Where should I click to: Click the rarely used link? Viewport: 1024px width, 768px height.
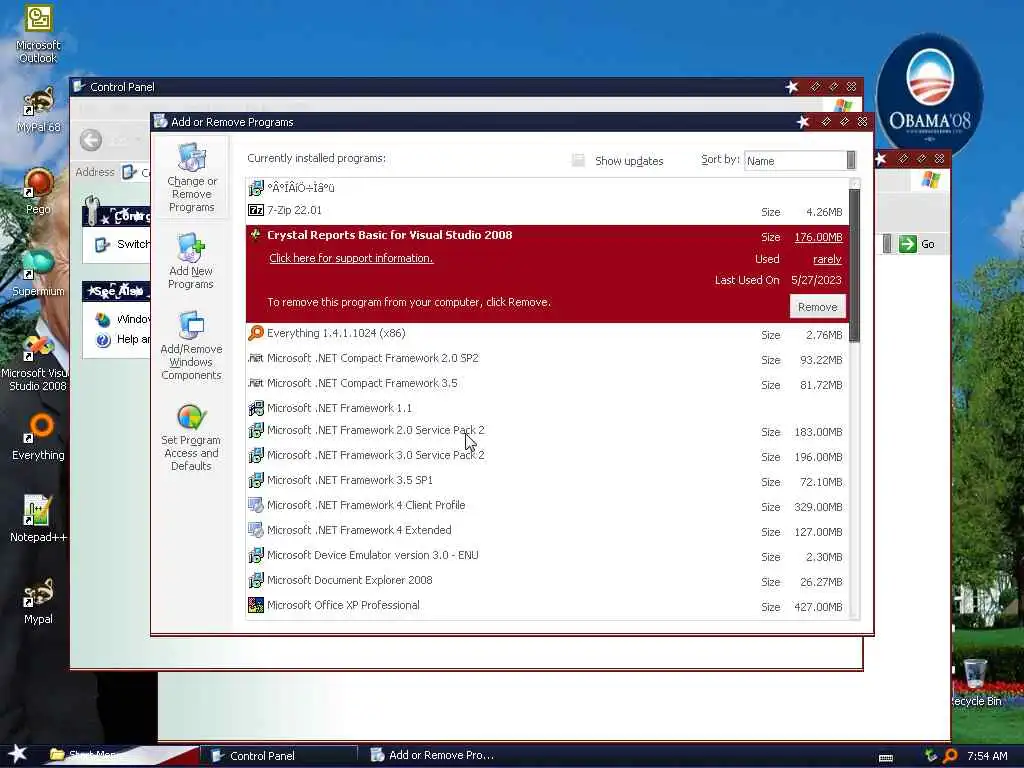click(x=827, y=259)
